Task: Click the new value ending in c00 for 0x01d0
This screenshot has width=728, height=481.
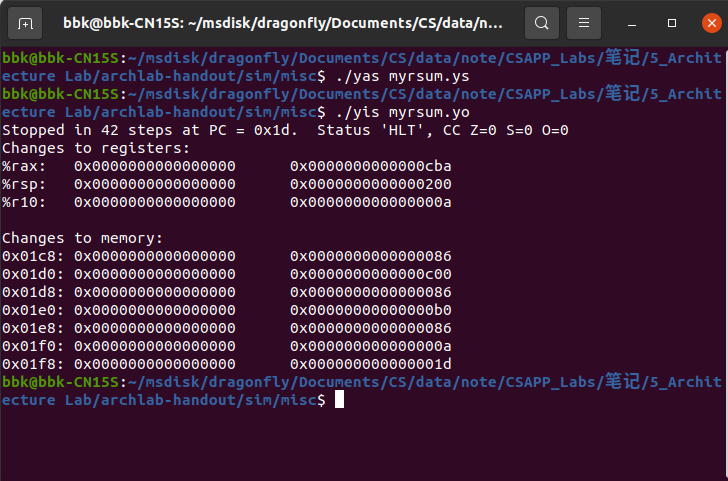Action: (371, 274)
